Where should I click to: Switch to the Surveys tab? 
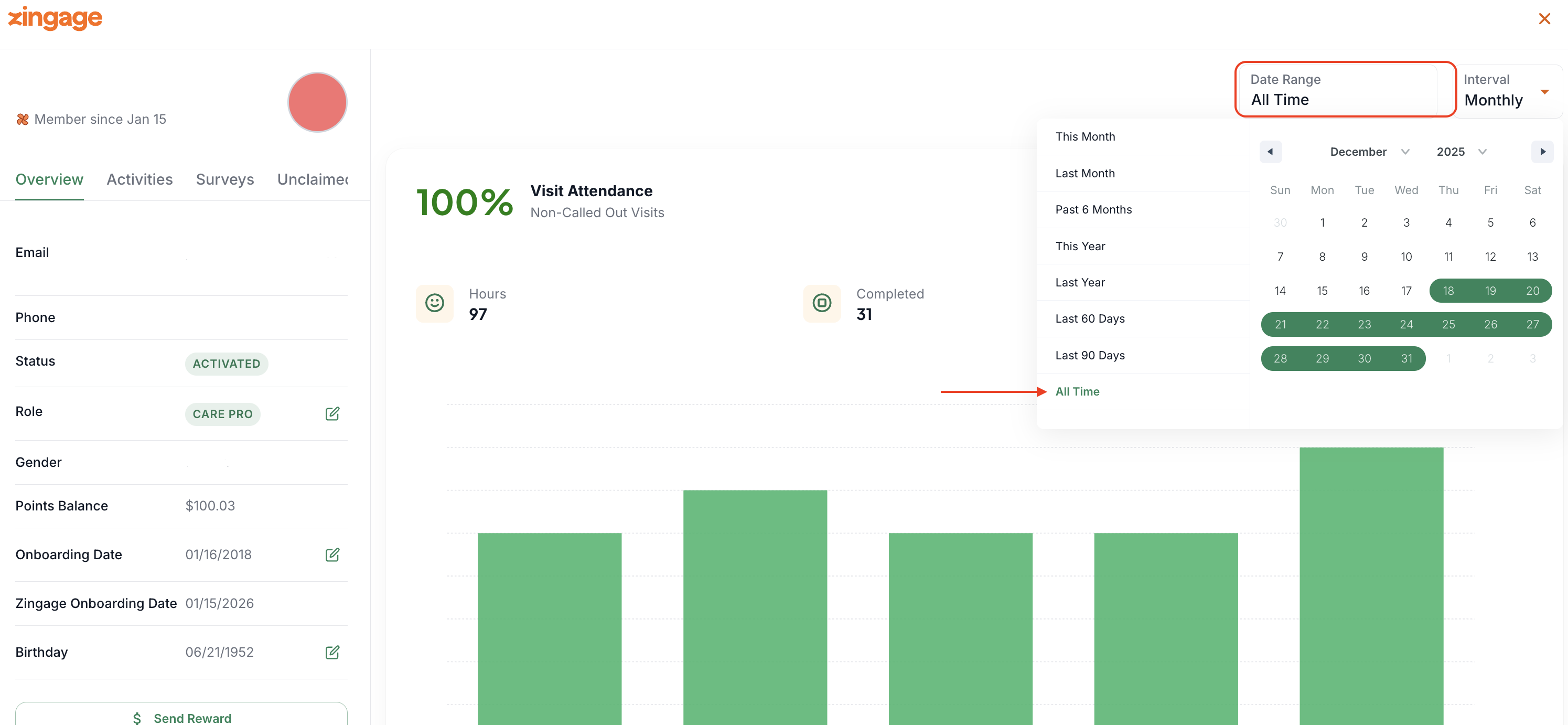(x=224, y=179)
